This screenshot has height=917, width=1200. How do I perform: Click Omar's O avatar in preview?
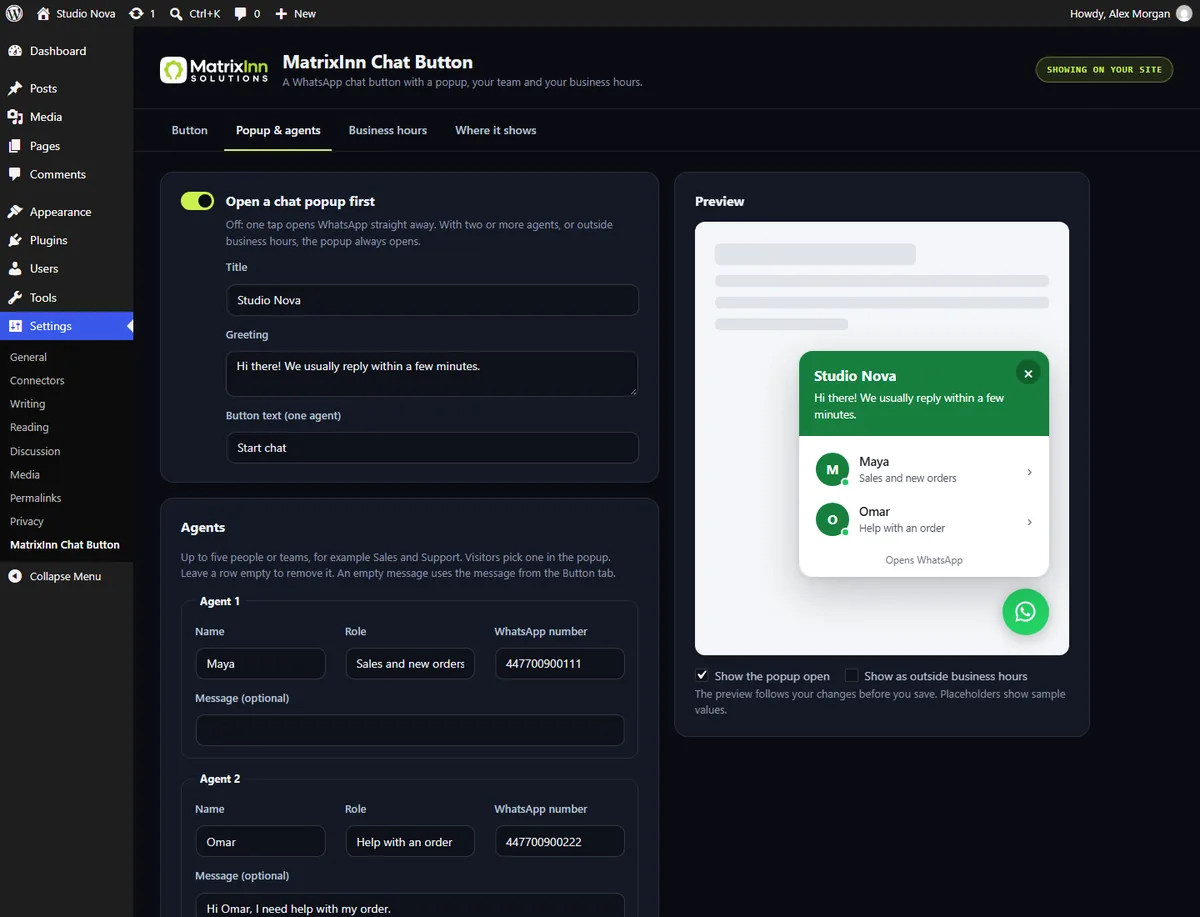(x=832, y=520)
